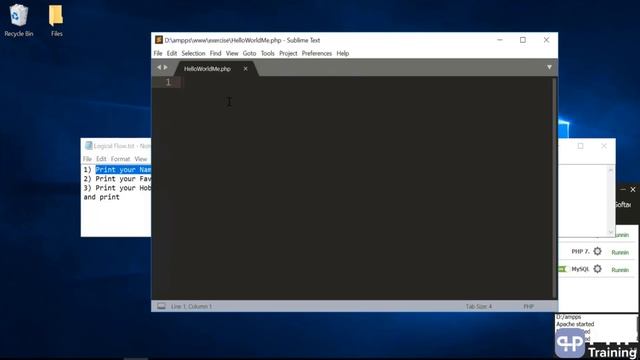Open the View menu in Sublime Text

tap(232, 53)
